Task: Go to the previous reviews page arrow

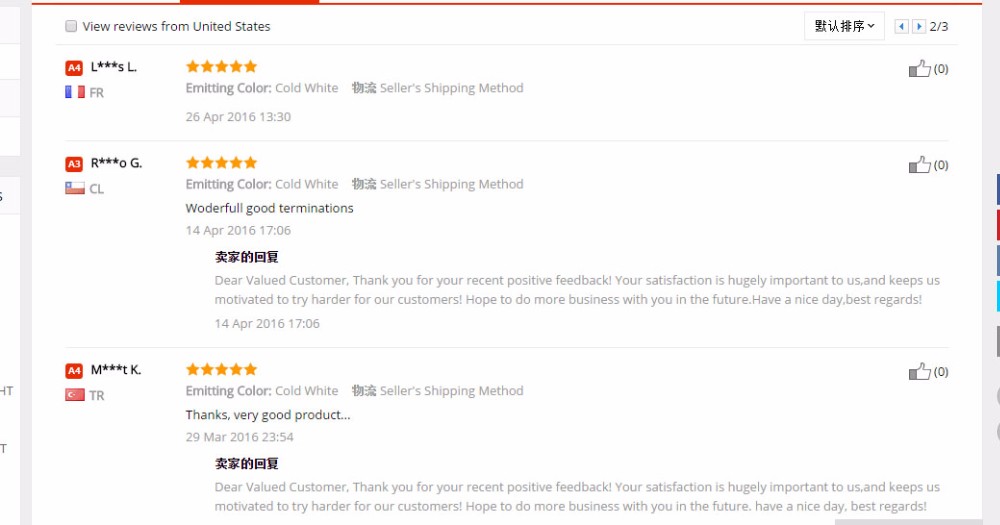Action: pyautogui.click(x=901, y=26)
